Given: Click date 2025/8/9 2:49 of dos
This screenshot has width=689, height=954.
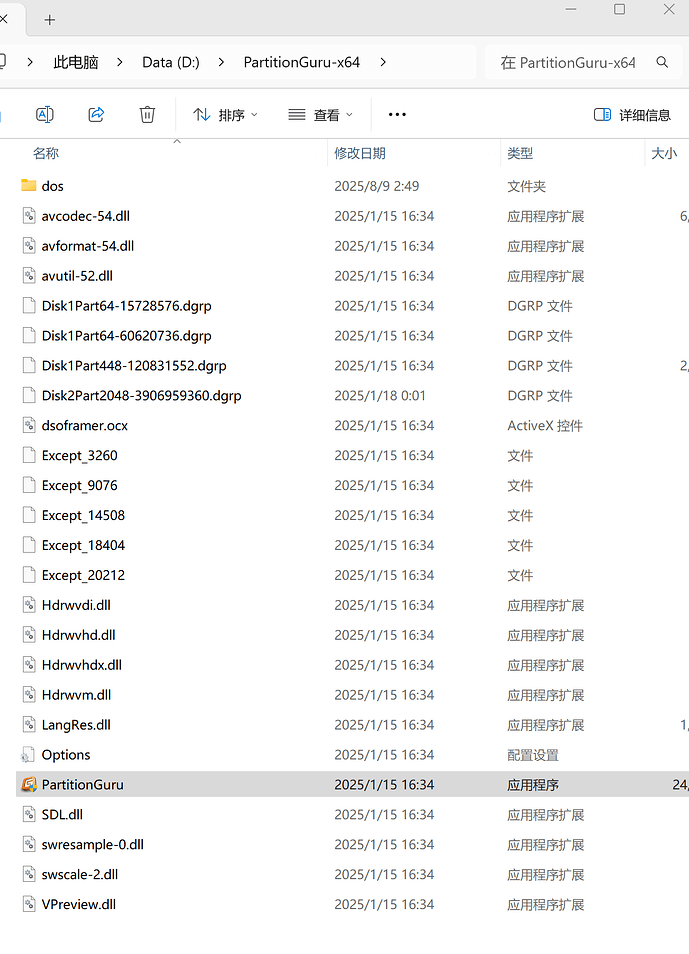Looking at the screenshot, I should 377,186.
